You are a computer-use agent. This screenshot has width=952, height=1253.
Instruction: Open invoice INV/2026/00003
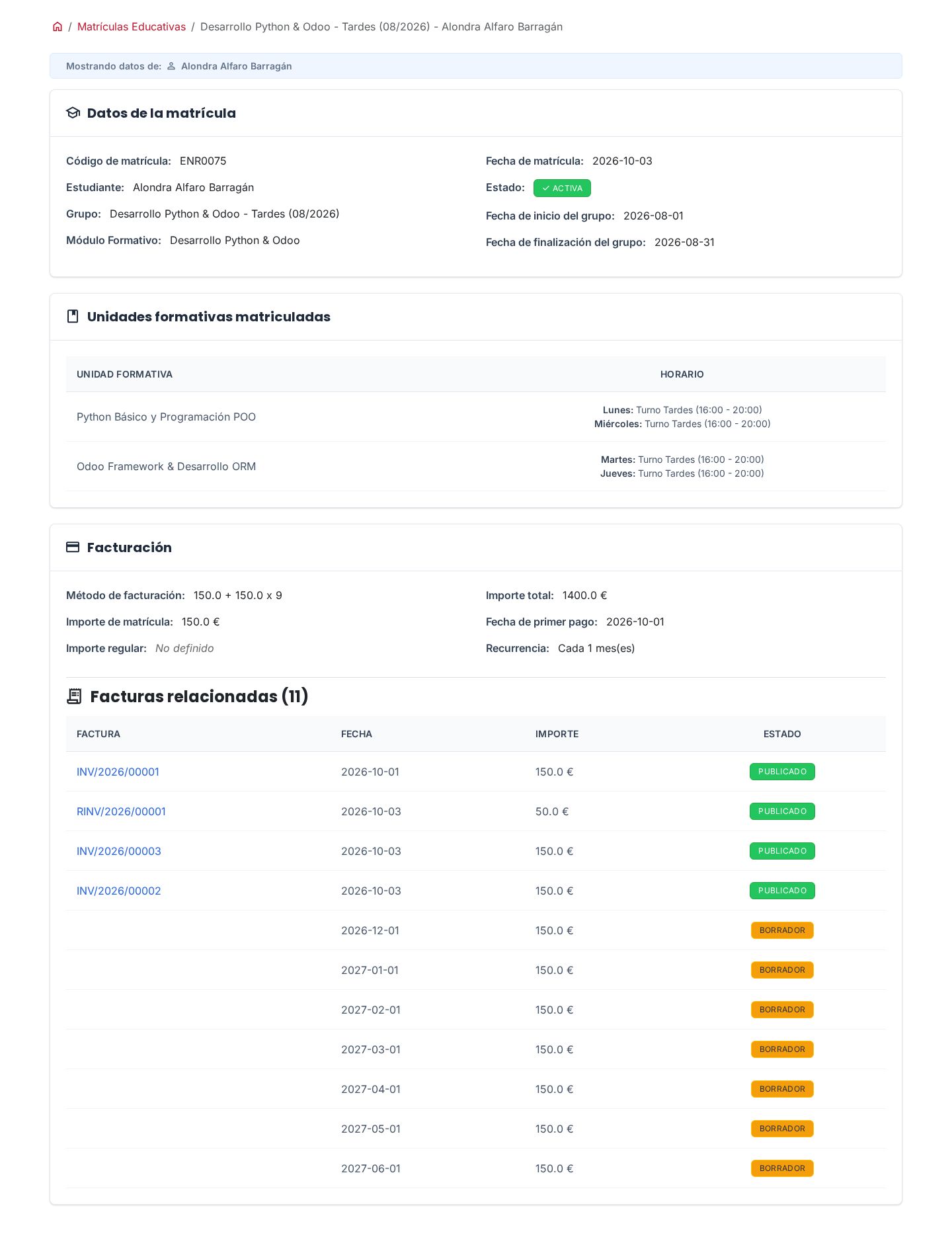tap(119, 851)
